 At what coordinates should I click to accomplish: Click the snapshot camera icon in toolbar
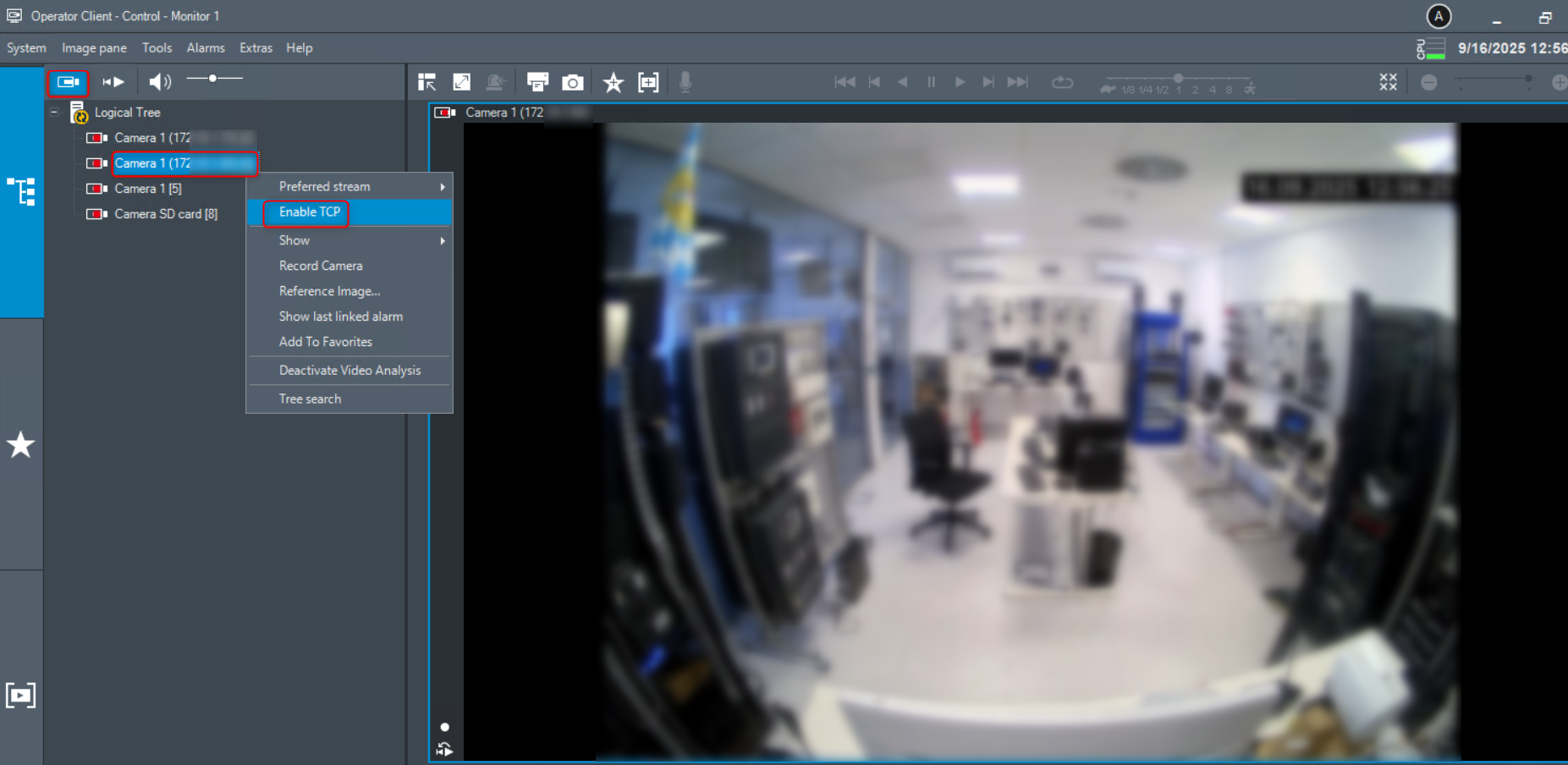coord(573,82)
